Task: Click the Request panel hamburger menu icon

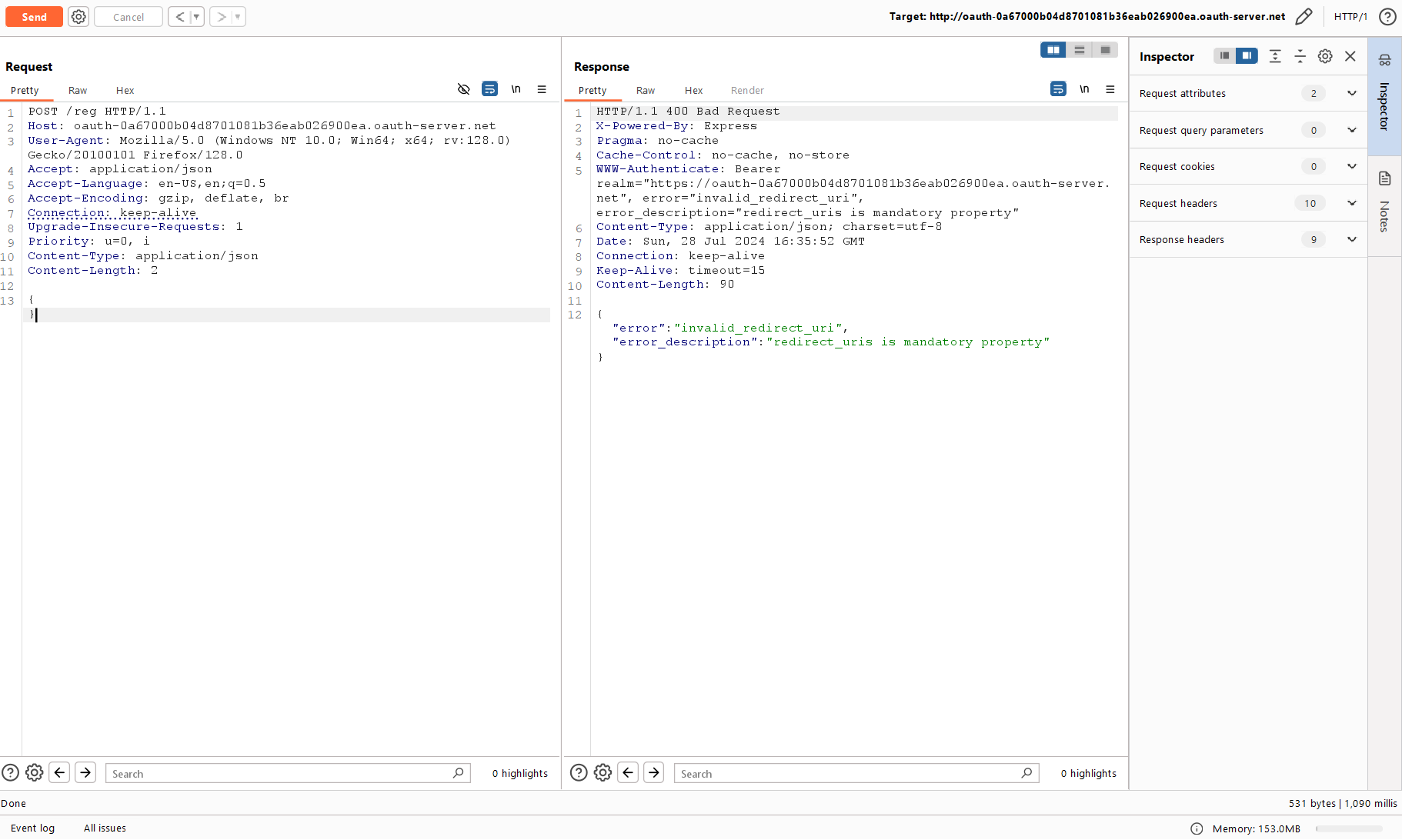Action: coord(542,89)
